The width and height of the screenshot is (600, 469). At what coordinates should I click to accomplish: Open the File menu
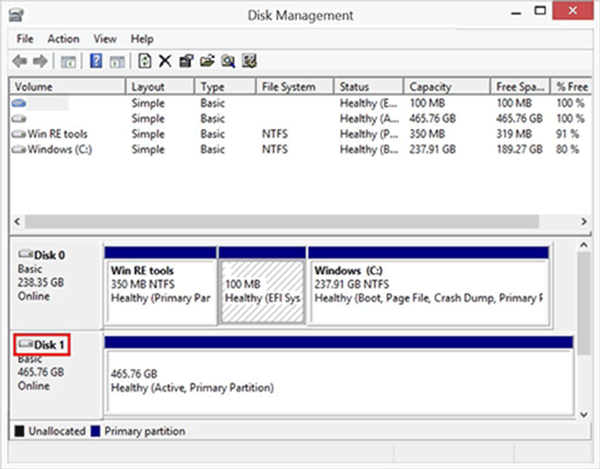[25, 39]
